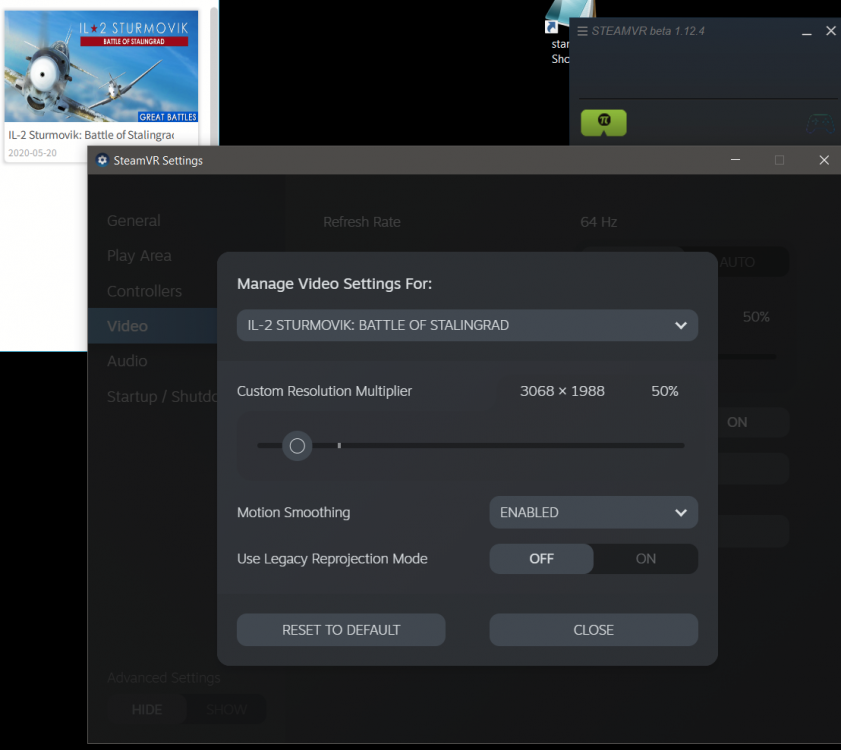Screen dimensions: 841x750
Task: Close the SteamVR Settings window
Action: 824,160
